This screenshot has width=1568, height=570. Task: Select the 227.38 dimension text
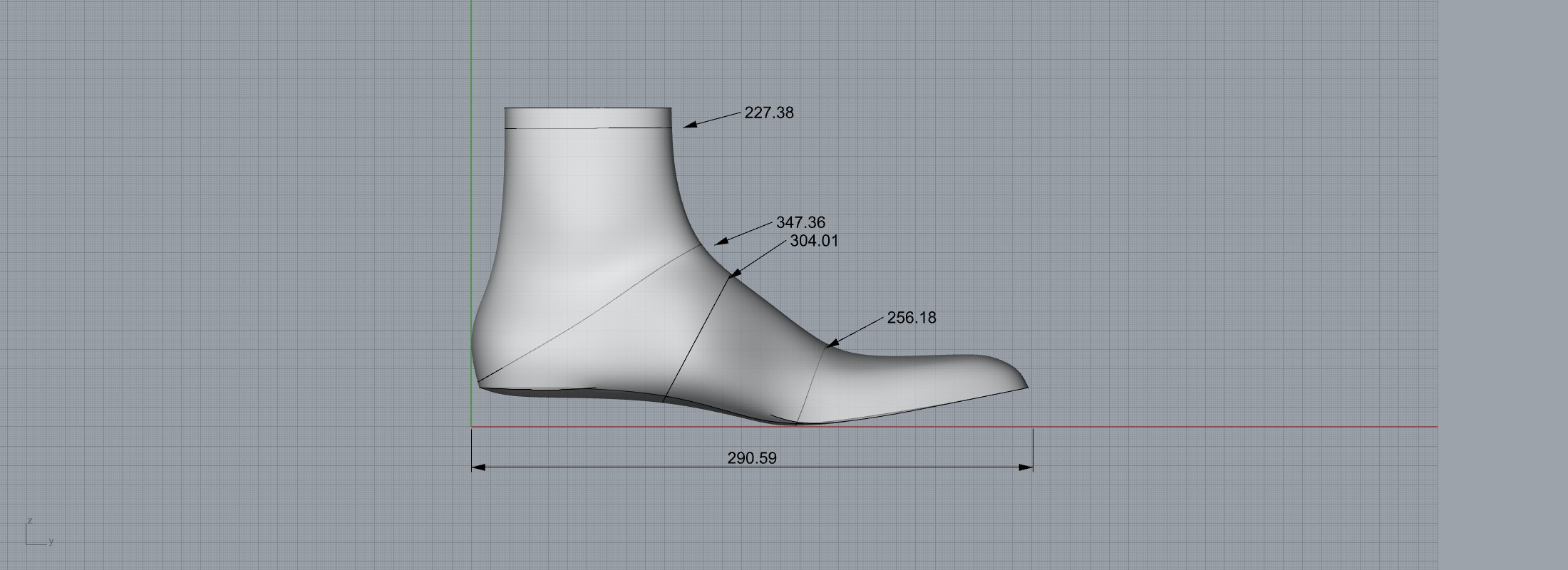click(768, 113)
